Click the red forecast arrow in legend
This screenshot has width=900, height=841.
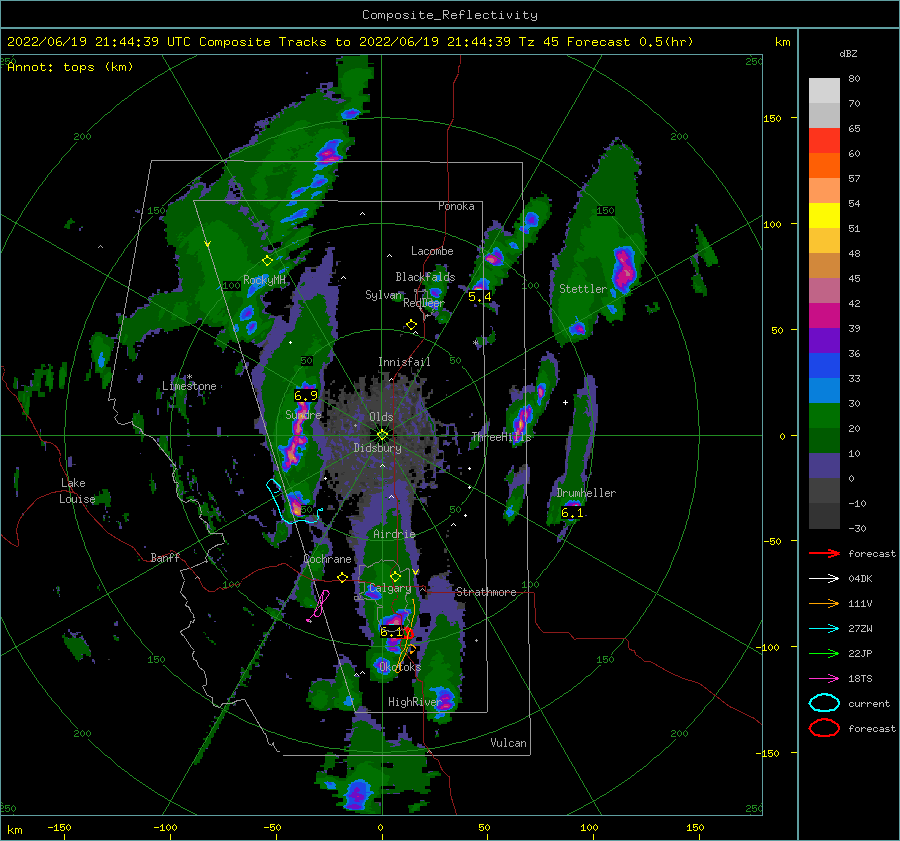[x=824, y=553]
